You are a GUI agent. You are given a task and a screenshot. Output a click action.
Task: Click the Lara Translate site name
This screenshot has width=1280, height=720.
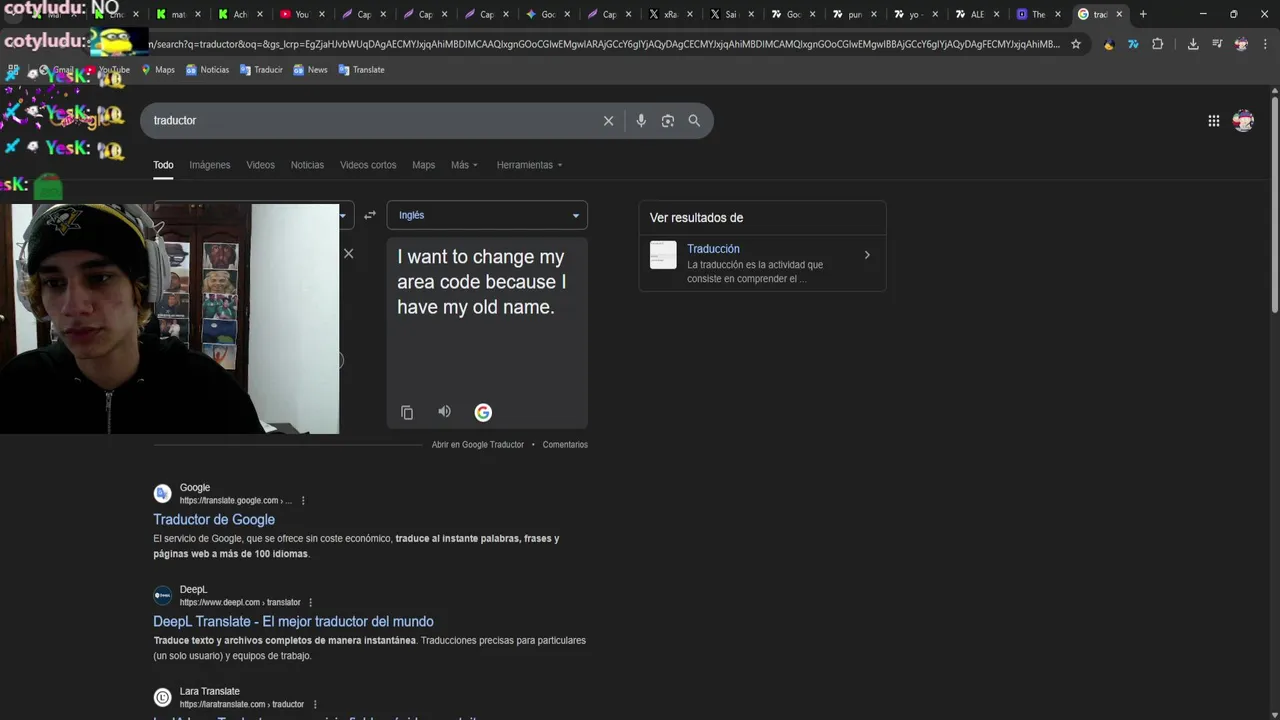[210, 692]
